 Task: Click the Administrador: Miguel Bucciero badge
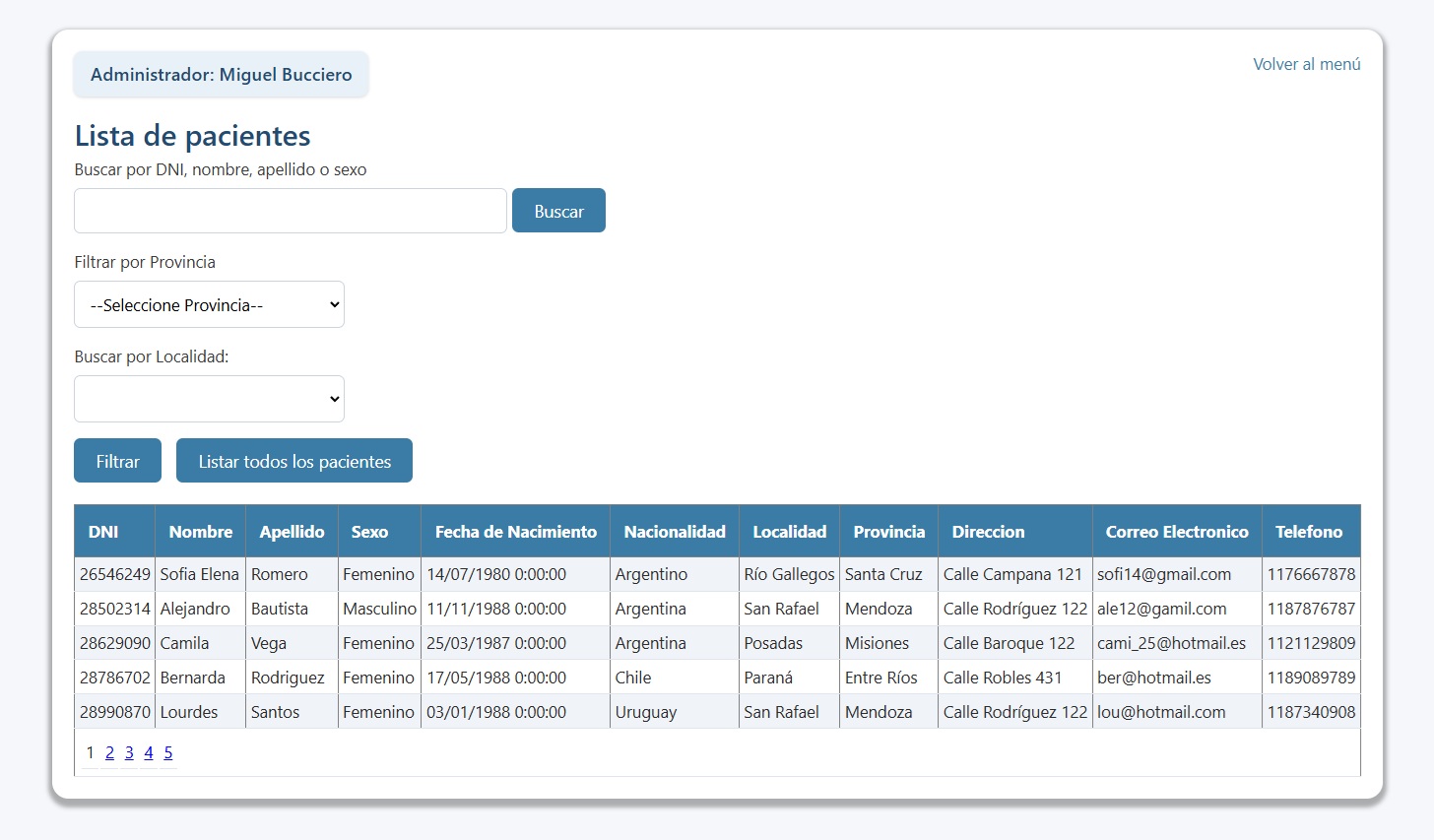(221, 75)
